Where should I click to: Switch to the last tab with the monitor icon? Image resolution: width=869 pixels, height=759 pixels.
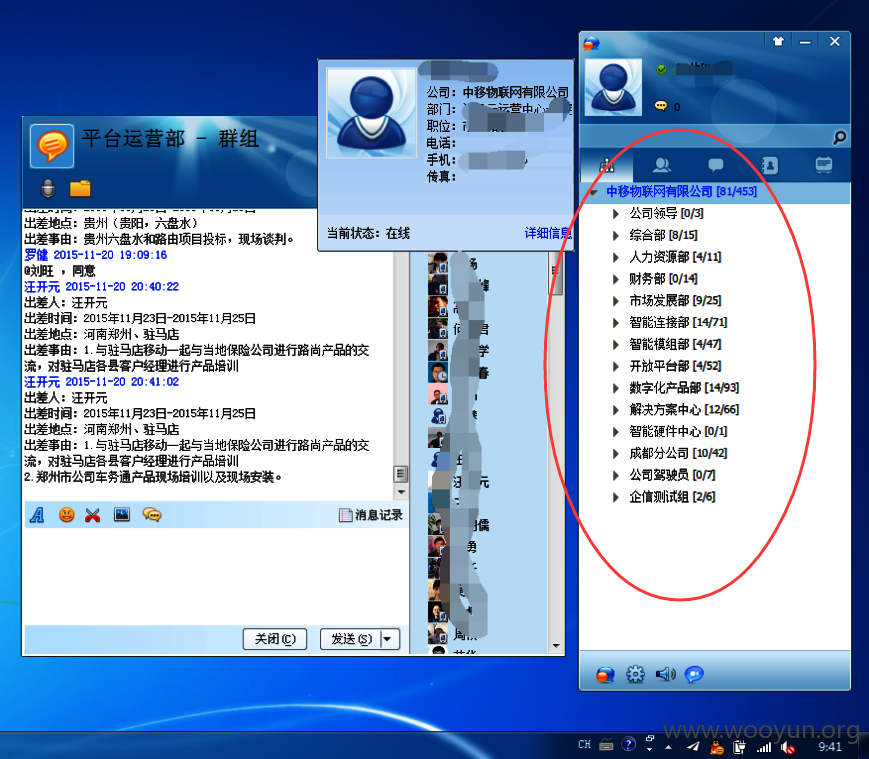pos(824,165)
